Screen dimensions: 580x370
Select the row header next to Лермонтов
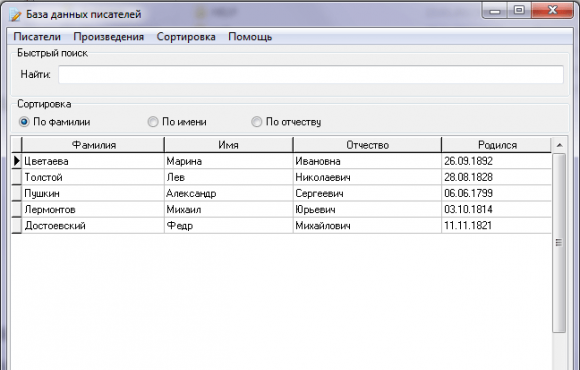(17, 209)
